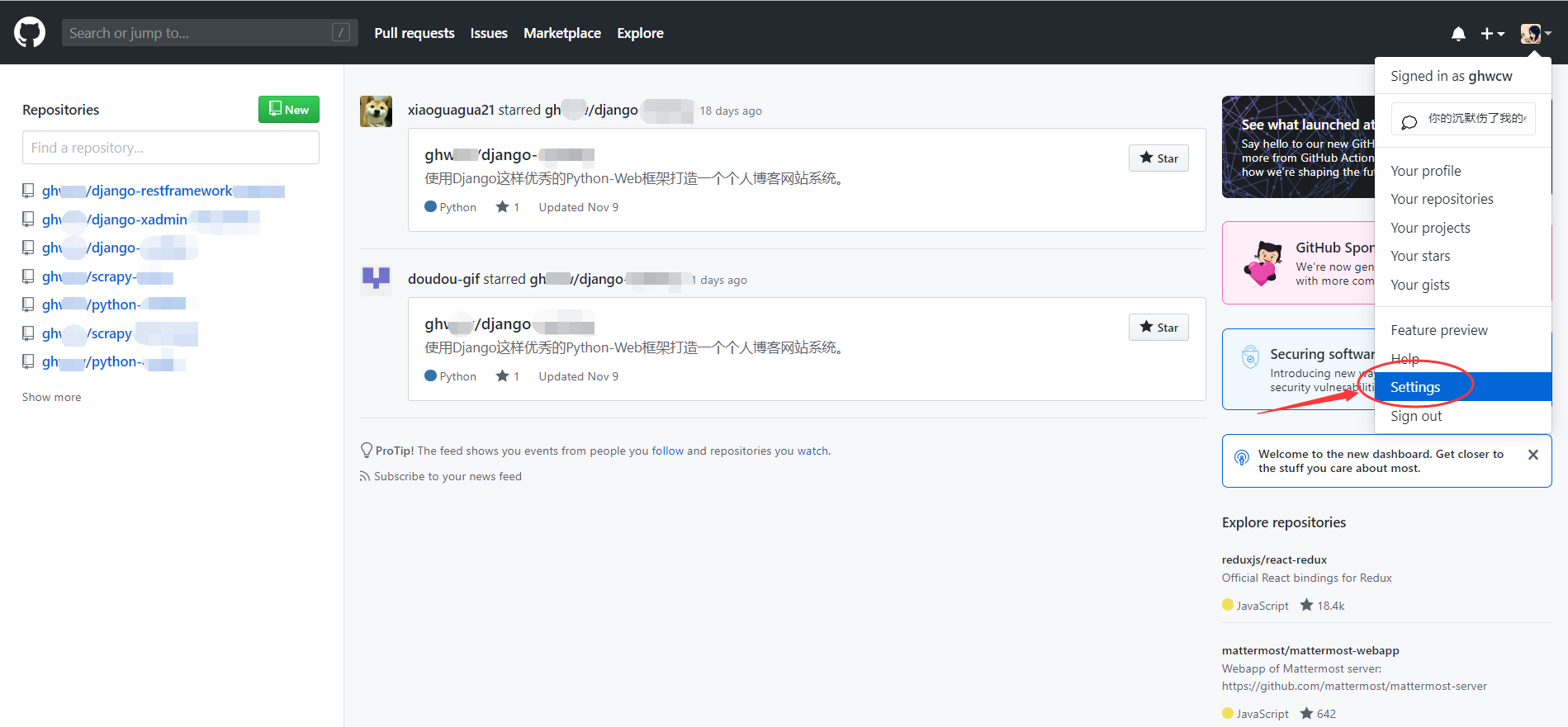Open Your gists from the user menu

tap(1419, 285)
